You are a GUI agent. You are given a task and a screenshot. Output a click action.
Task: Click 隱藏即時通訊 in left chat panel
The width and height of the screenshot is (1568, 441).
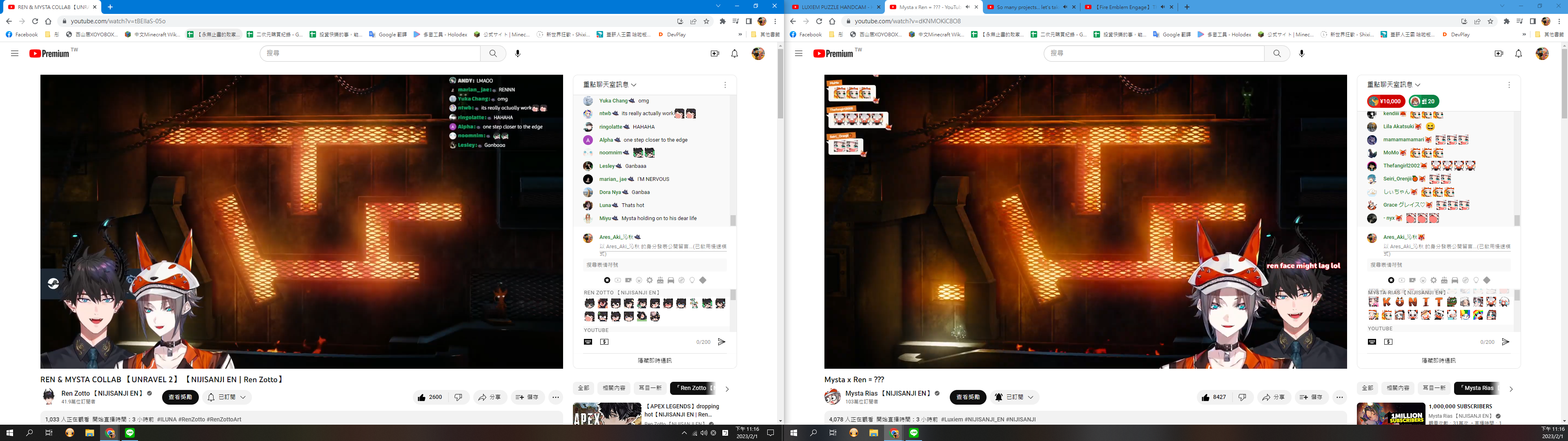[655, 361]
